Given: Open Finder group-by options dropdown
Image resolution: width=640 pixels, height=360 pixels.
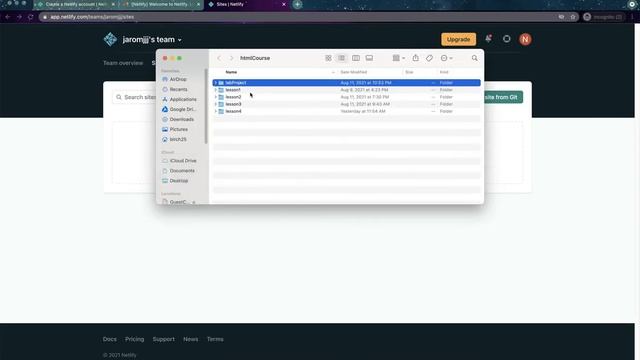Looking at the screenshot, I should [x=398, y=58].
